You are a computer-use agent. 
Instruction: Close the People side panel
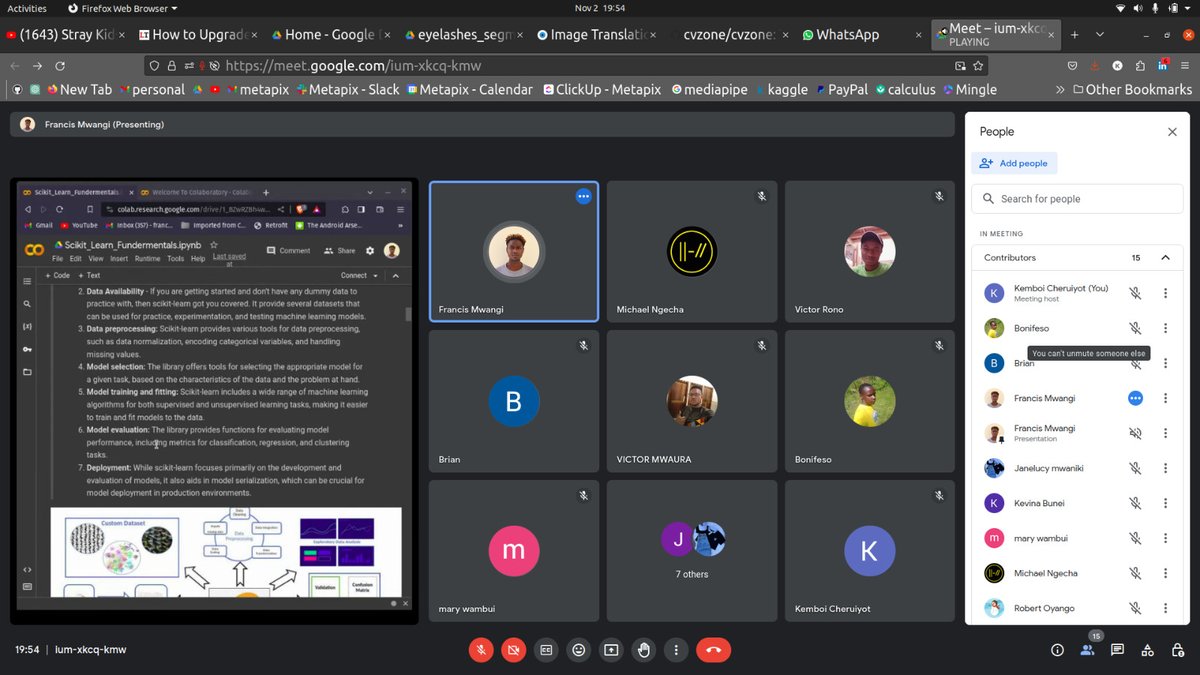pyautogui.click(x=1172, y=132)
